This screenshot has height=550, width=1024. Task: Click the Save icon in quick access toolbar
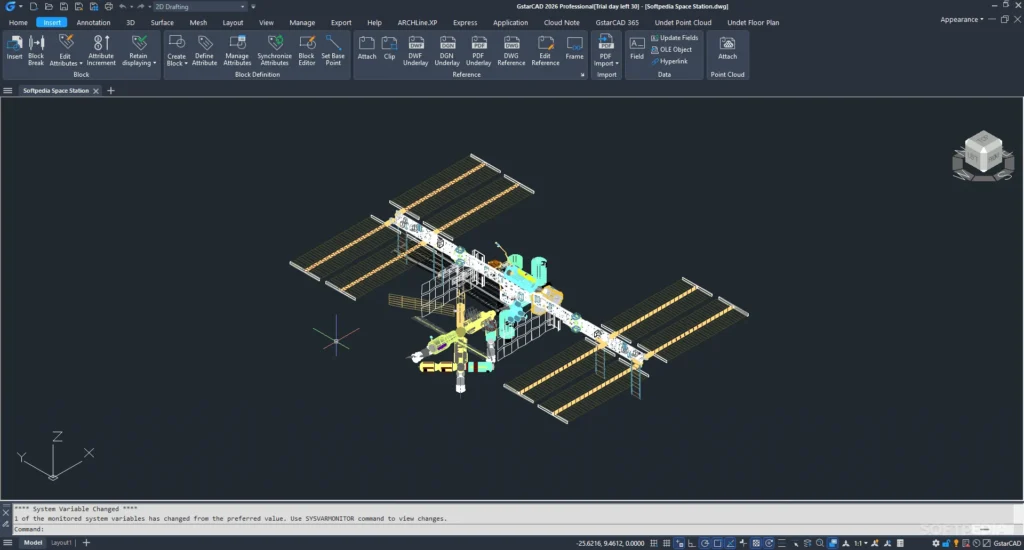point(63,7)
